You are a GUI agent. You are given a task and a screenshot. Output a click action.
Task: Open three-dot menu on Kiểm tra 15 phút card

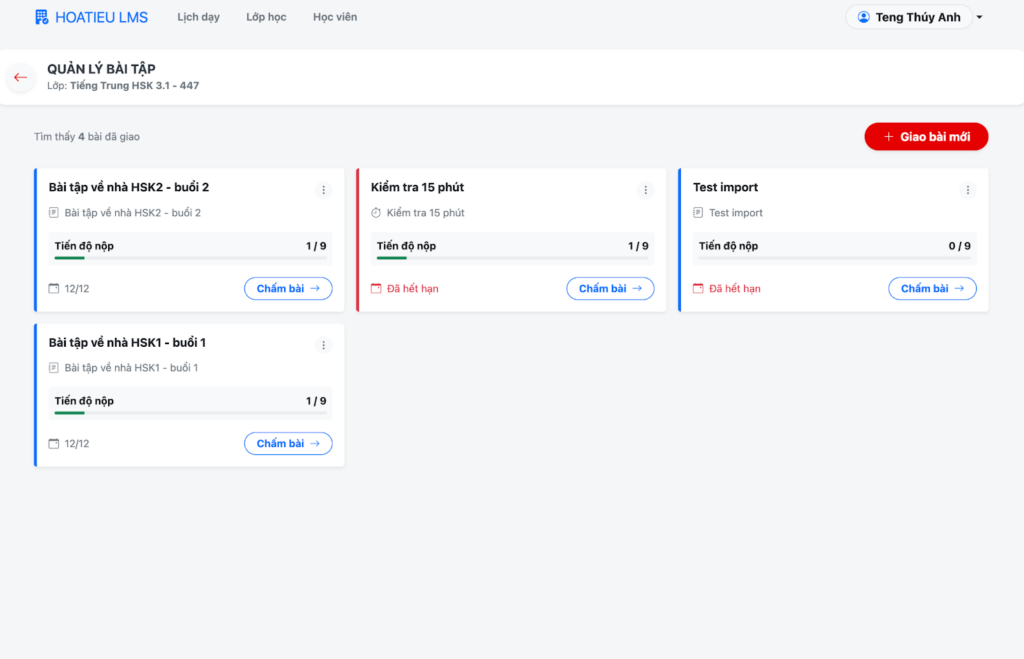[x=645, y=190]
